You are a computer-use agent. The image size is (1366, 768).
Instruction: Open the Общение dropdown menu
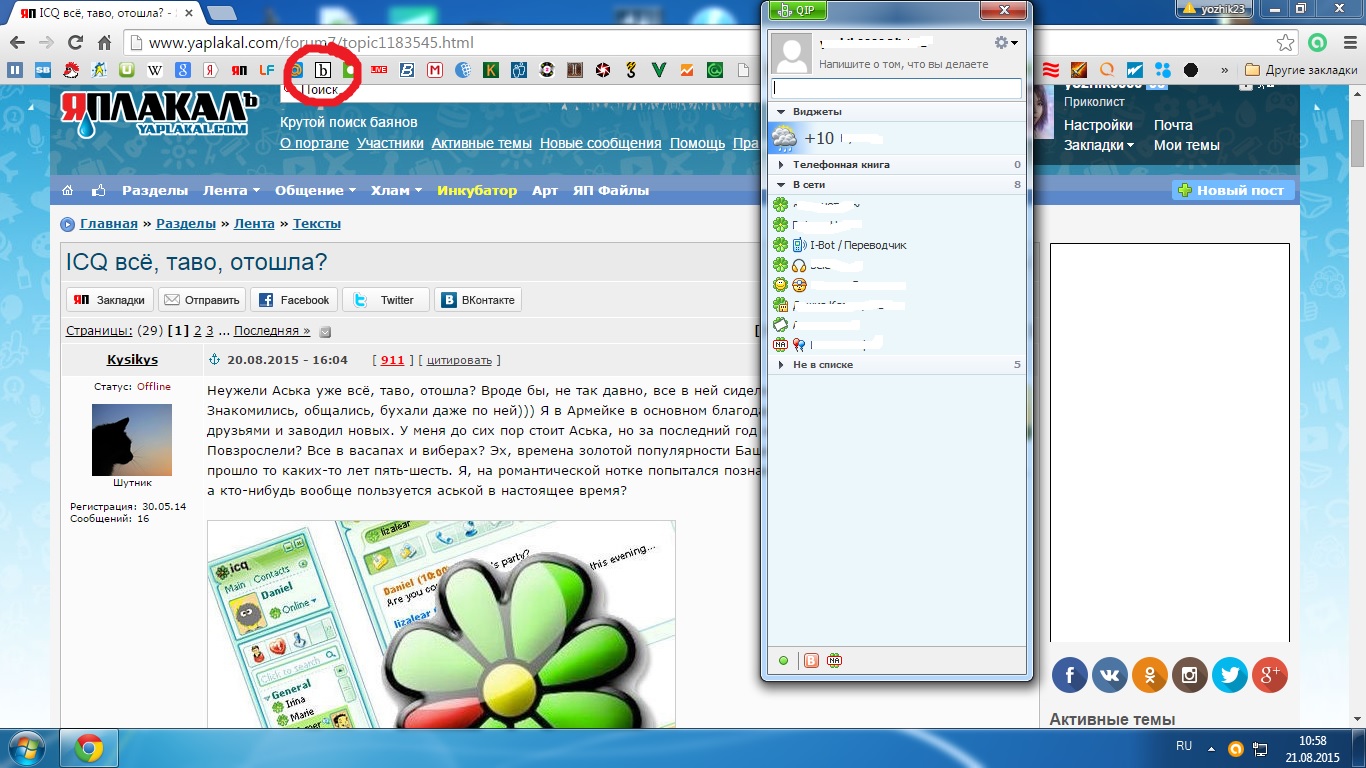click(316, 190)
